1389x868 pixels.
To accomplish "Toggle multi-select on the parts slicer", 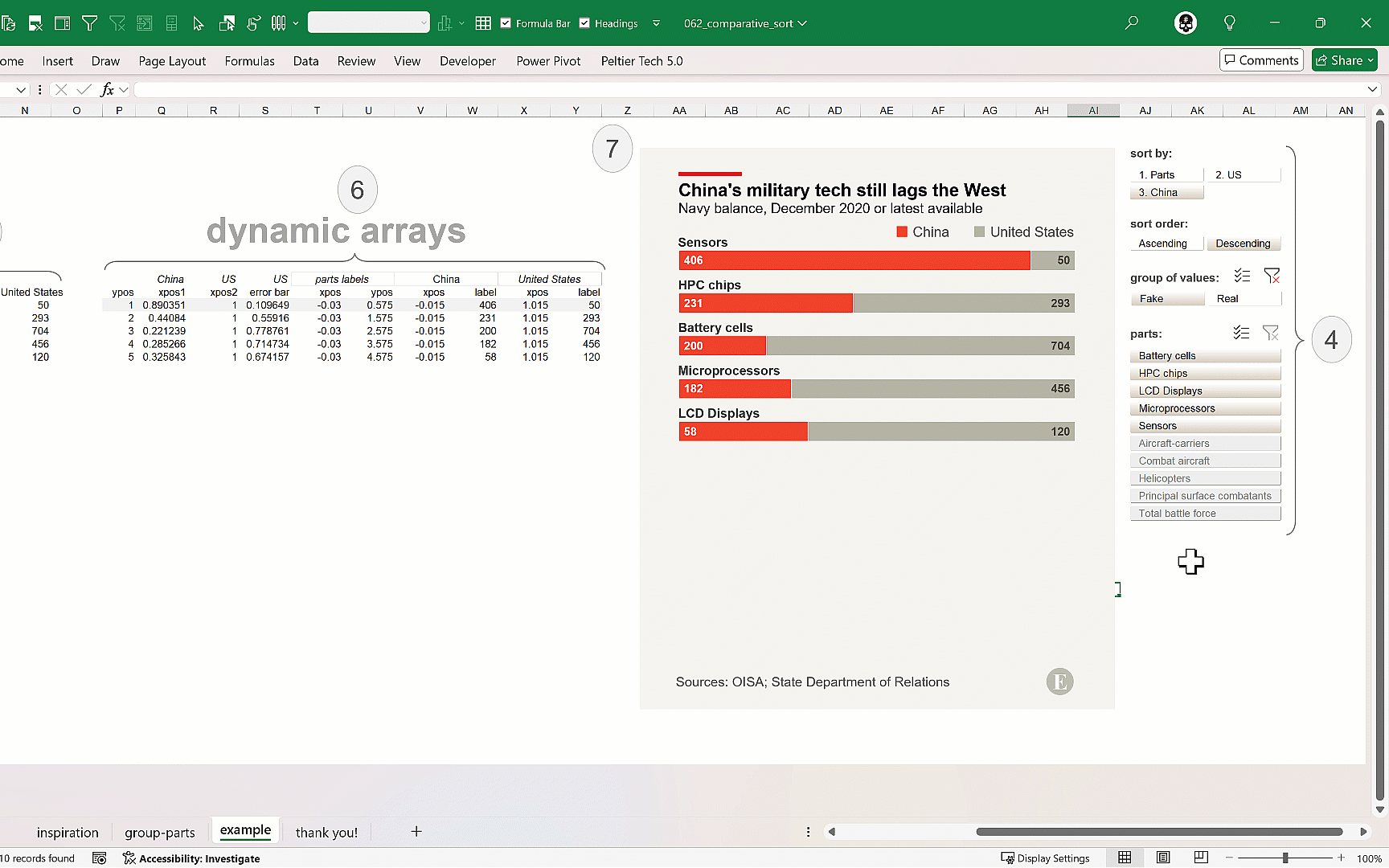I will click(x=1241, y=333).
